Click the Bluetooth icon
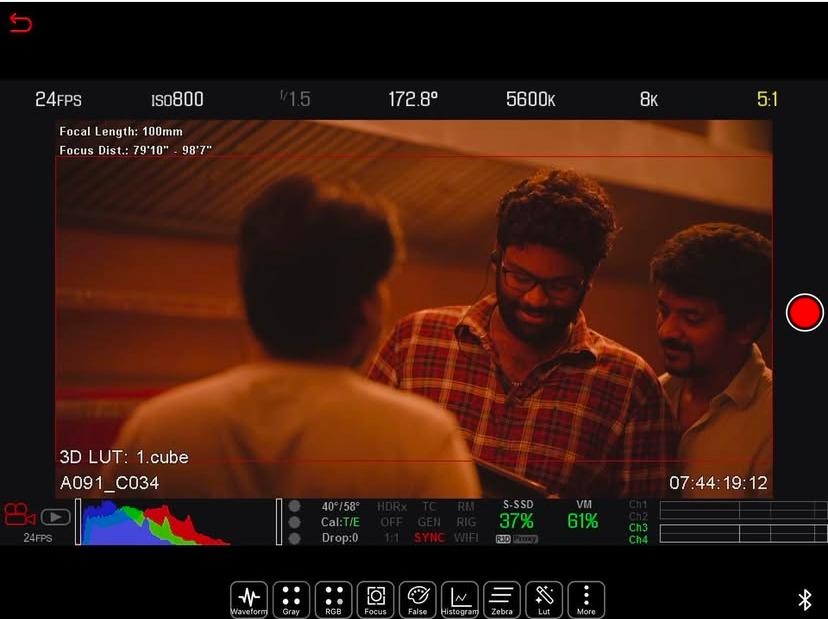The height and width of the screenshot is (619, 828). [804, 599]
